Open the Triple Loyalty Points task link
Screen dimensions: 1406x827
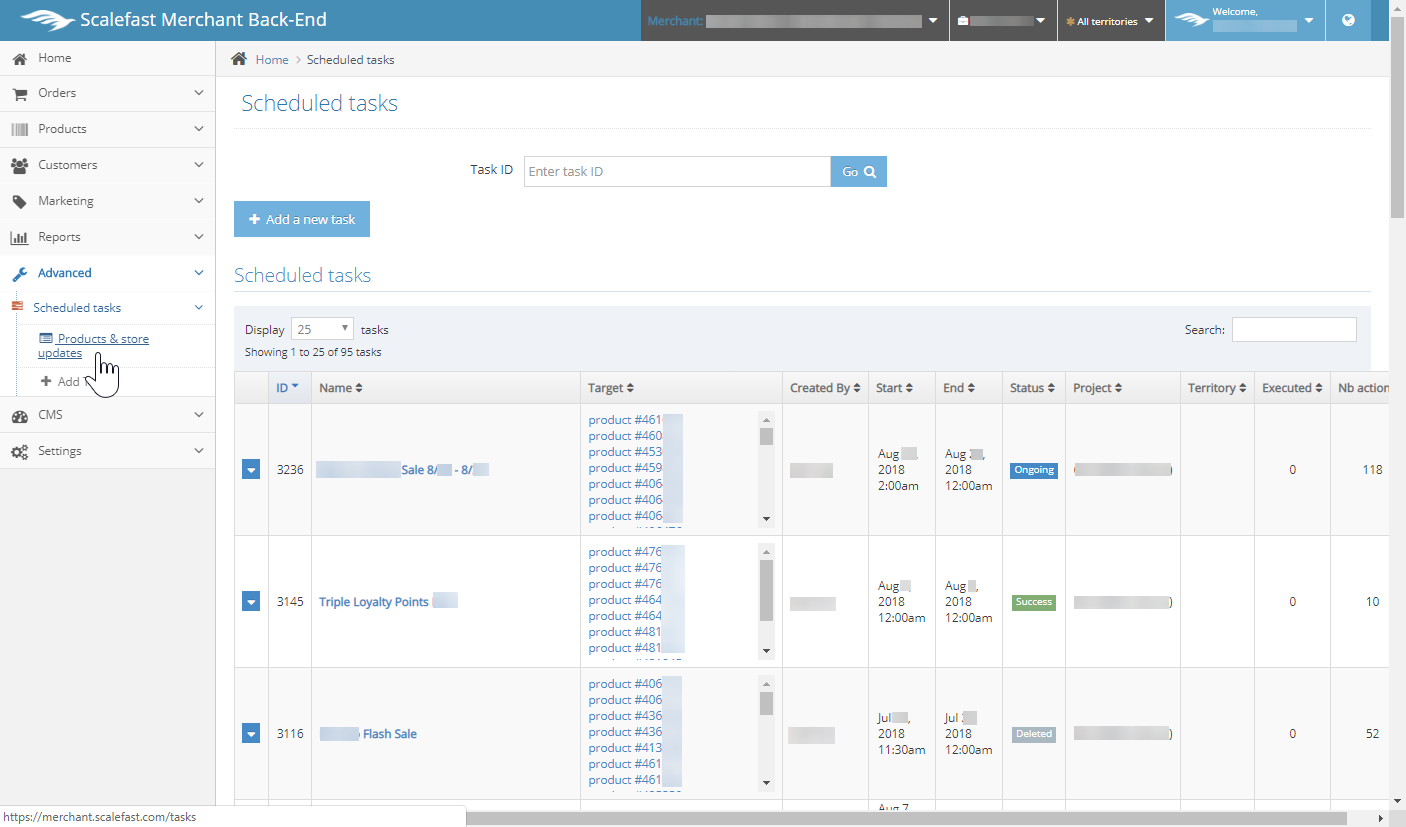[x=373, y=602]
